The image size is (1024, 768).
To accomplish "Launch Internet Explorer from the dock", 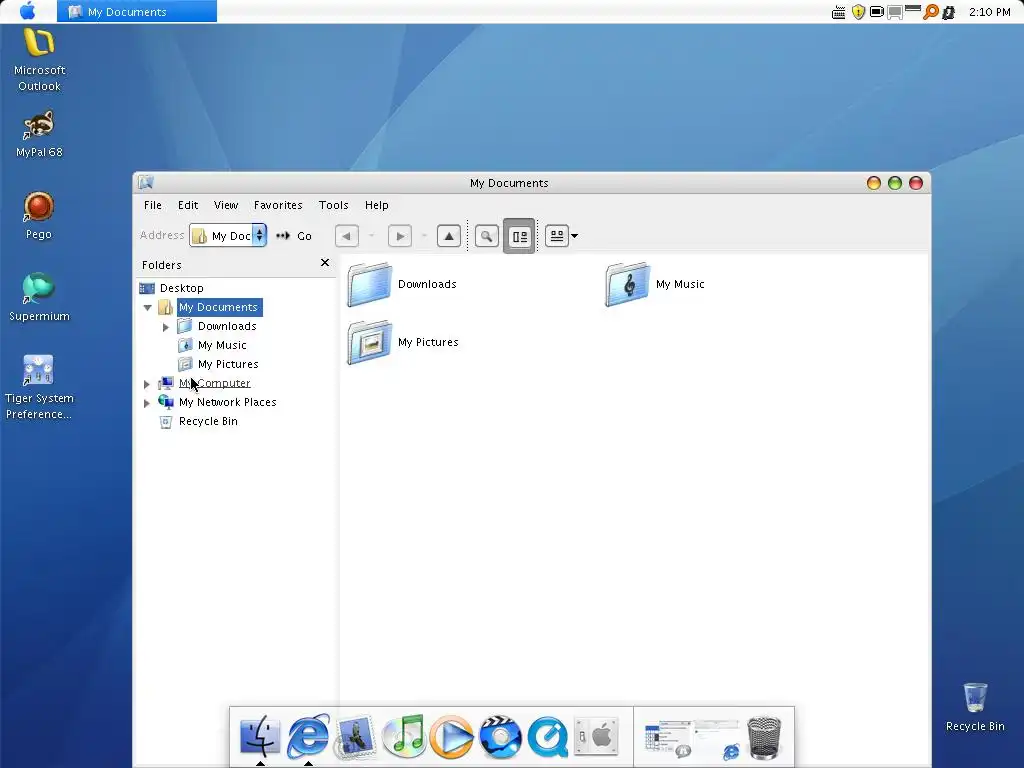I will click(308, 736).
